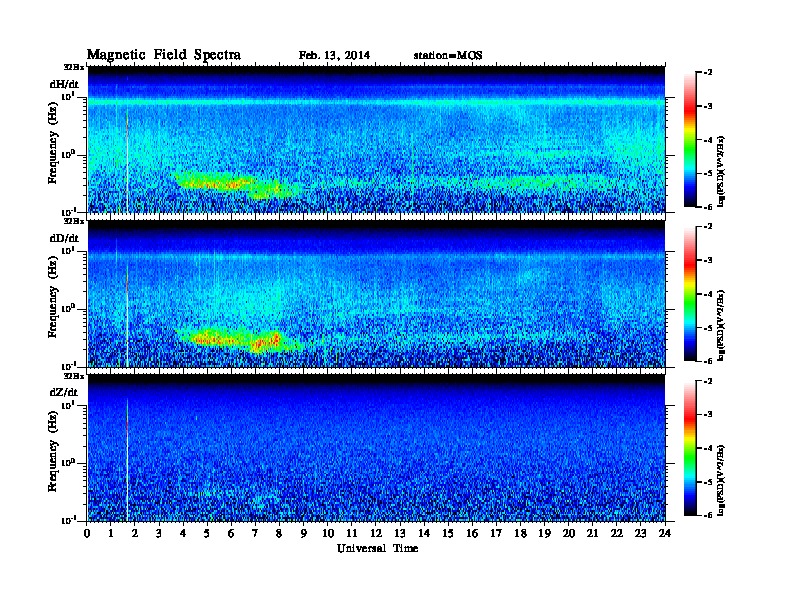Viewport: 792px width, 612px height.
Task: Click the dD/dt spectrogram panel
Action: [x=376, y=293]
